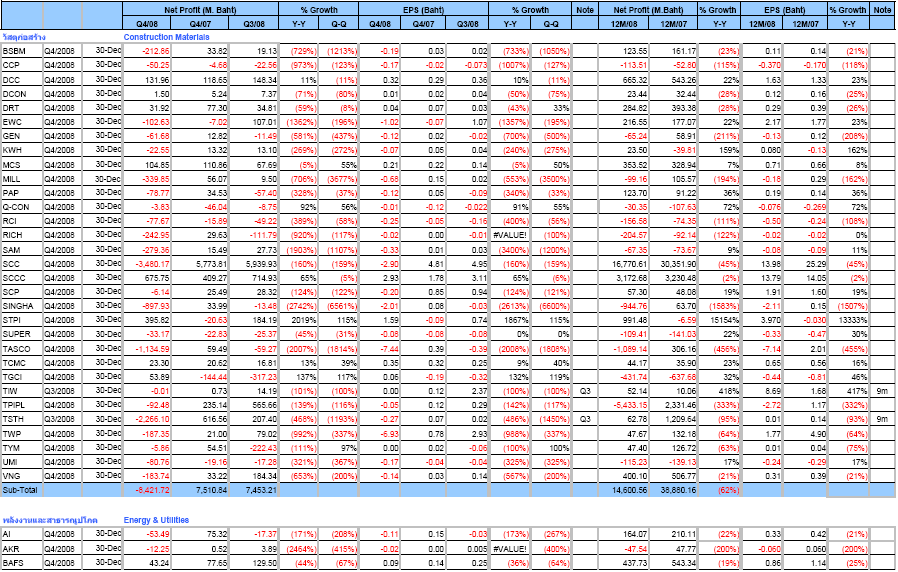Select the SCCC ticker cell

coord(22,278)
